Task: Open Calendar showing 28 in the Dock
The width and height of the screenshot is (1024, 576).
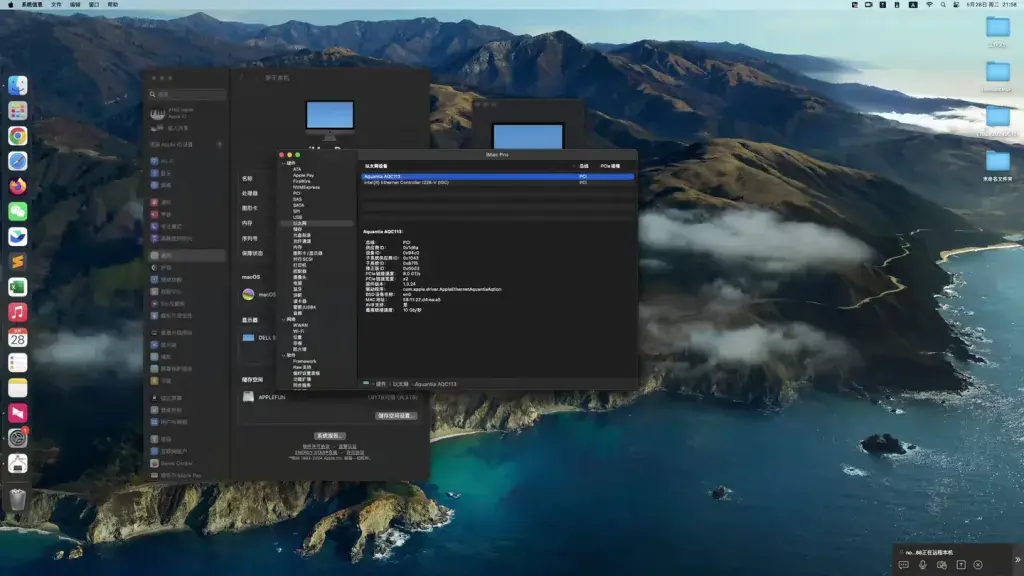Action: click(x=18, y=338)
